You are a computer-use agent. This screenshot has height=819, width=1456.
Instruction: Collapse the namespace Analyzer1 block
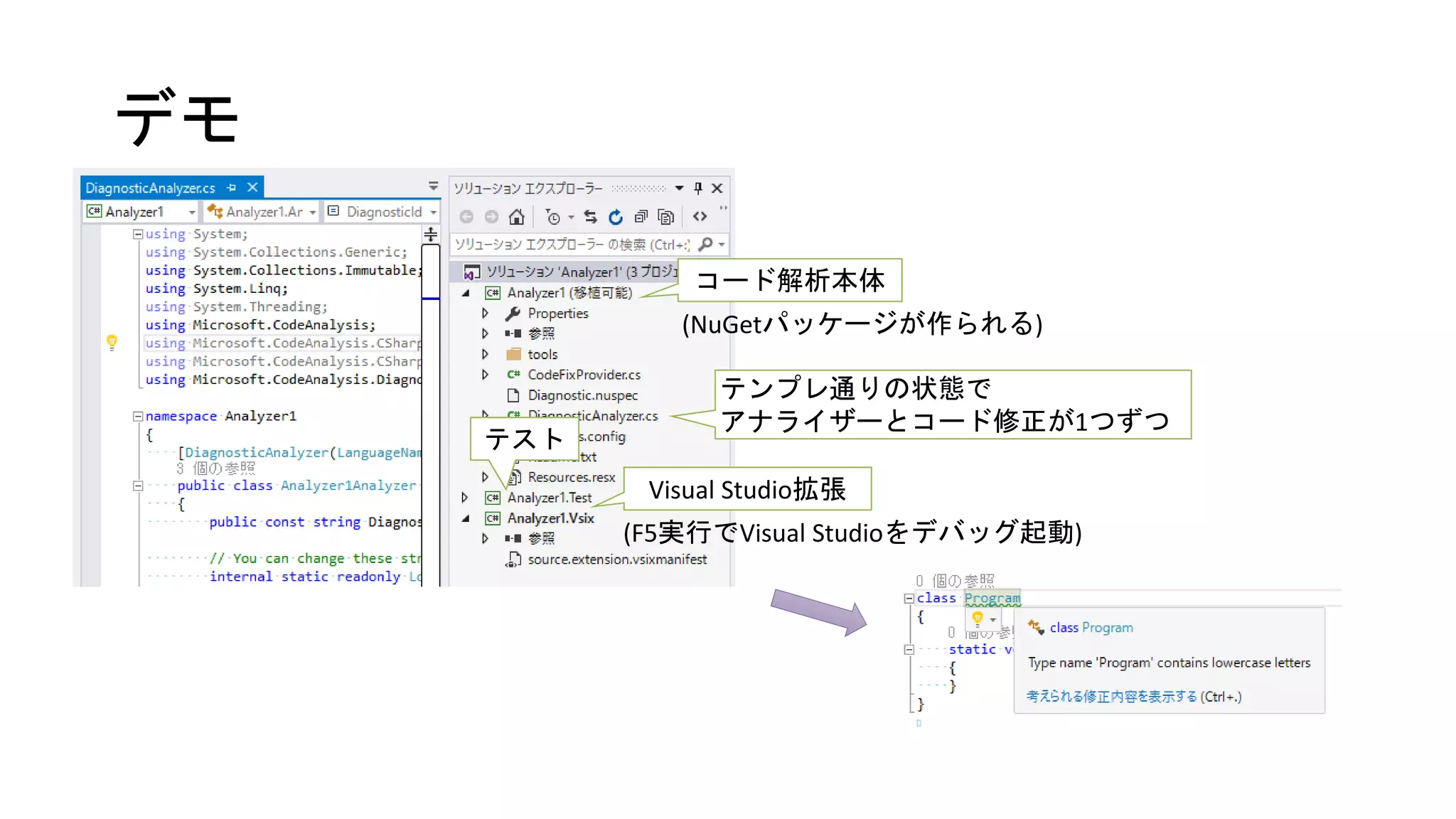pyautogui.click(x=138, y=417)
